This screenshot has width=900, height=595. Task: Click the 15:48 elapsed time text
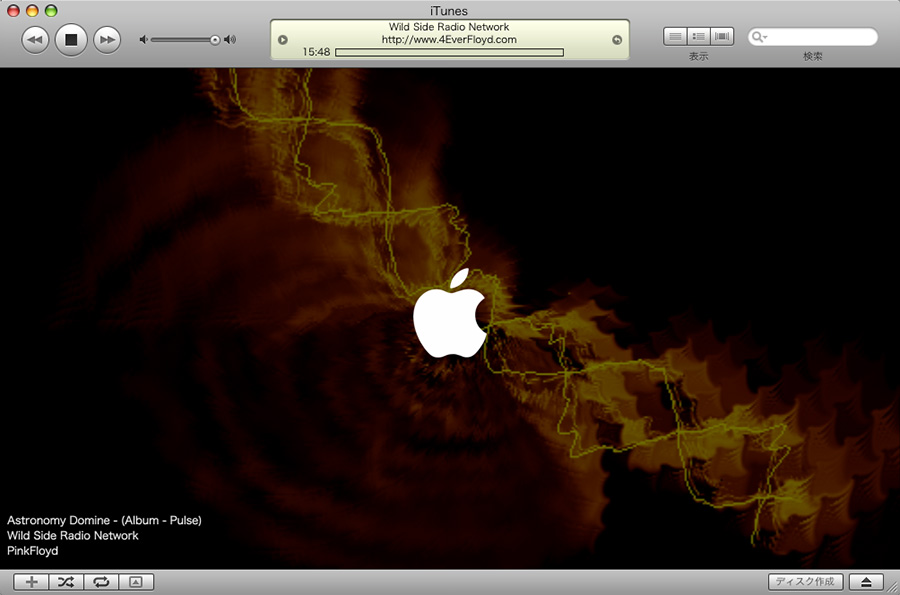tap(316, 52)
